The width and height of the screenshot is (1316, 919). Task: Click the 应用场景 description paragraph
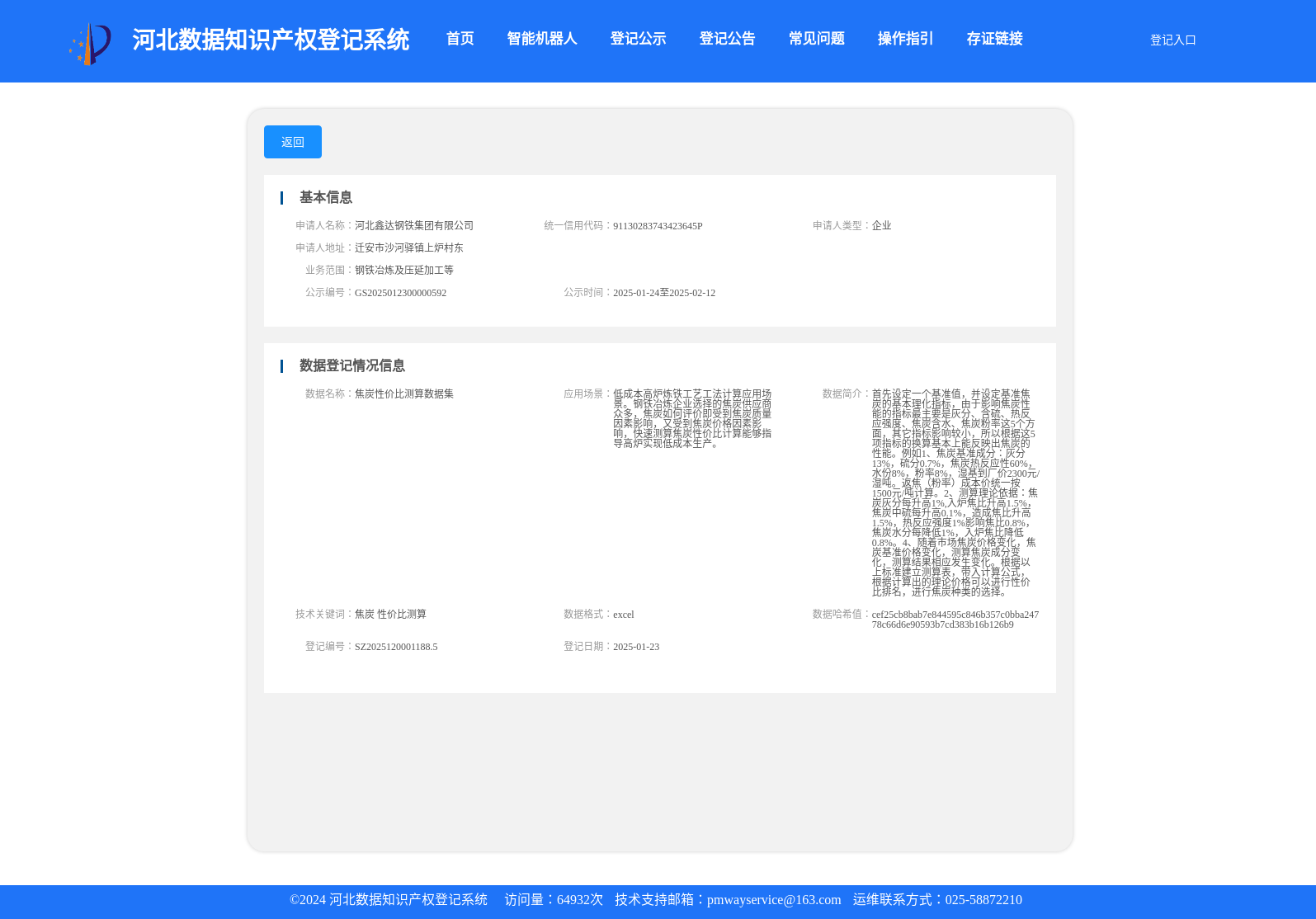(x=693, y=419)
